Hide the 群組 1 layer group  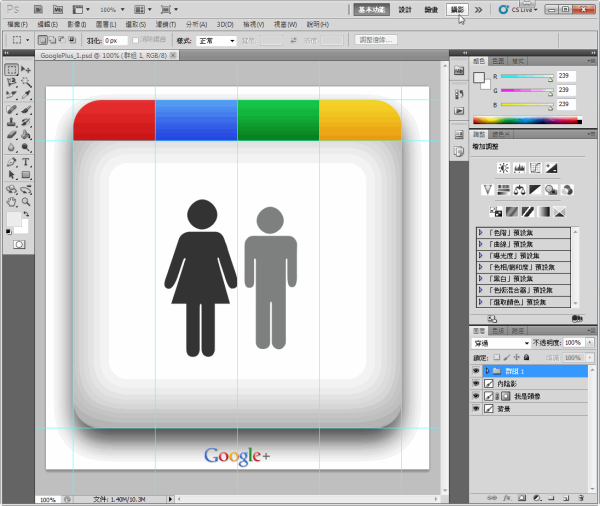pos(476,370)
